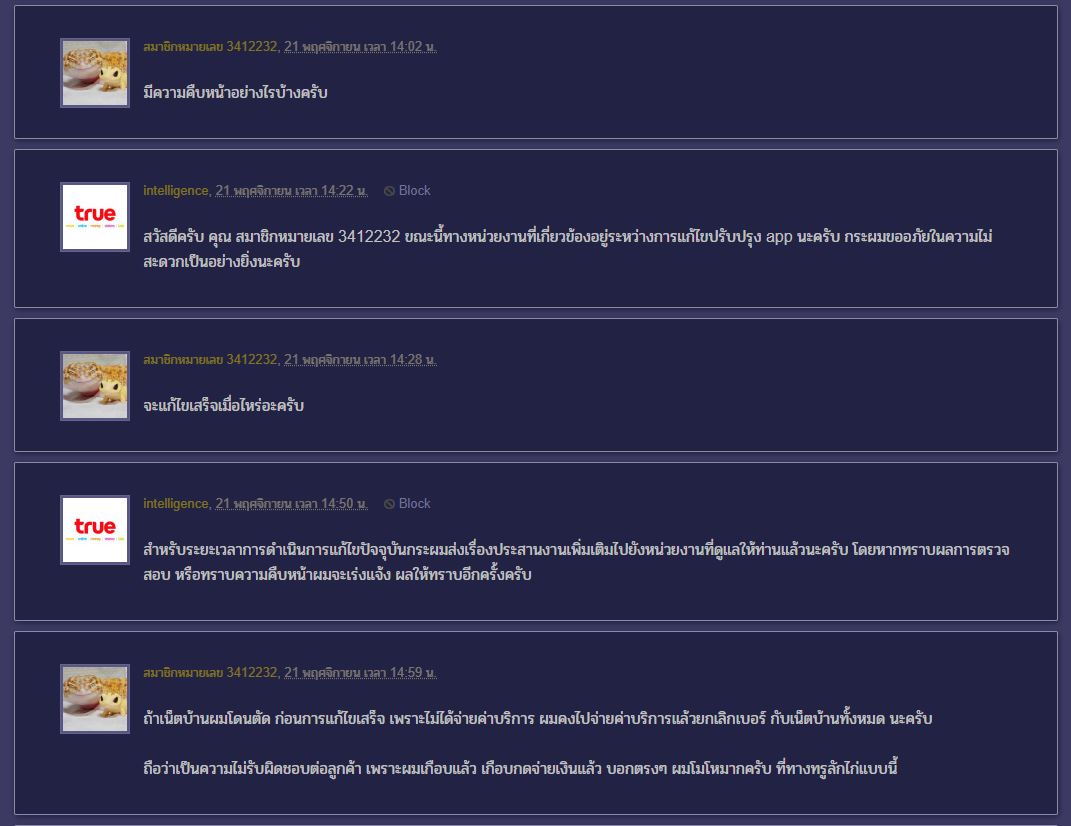Click the 14:22 timestamp permalink
This screenshot has width=1071, height=826.
click(x=292, y=191)
